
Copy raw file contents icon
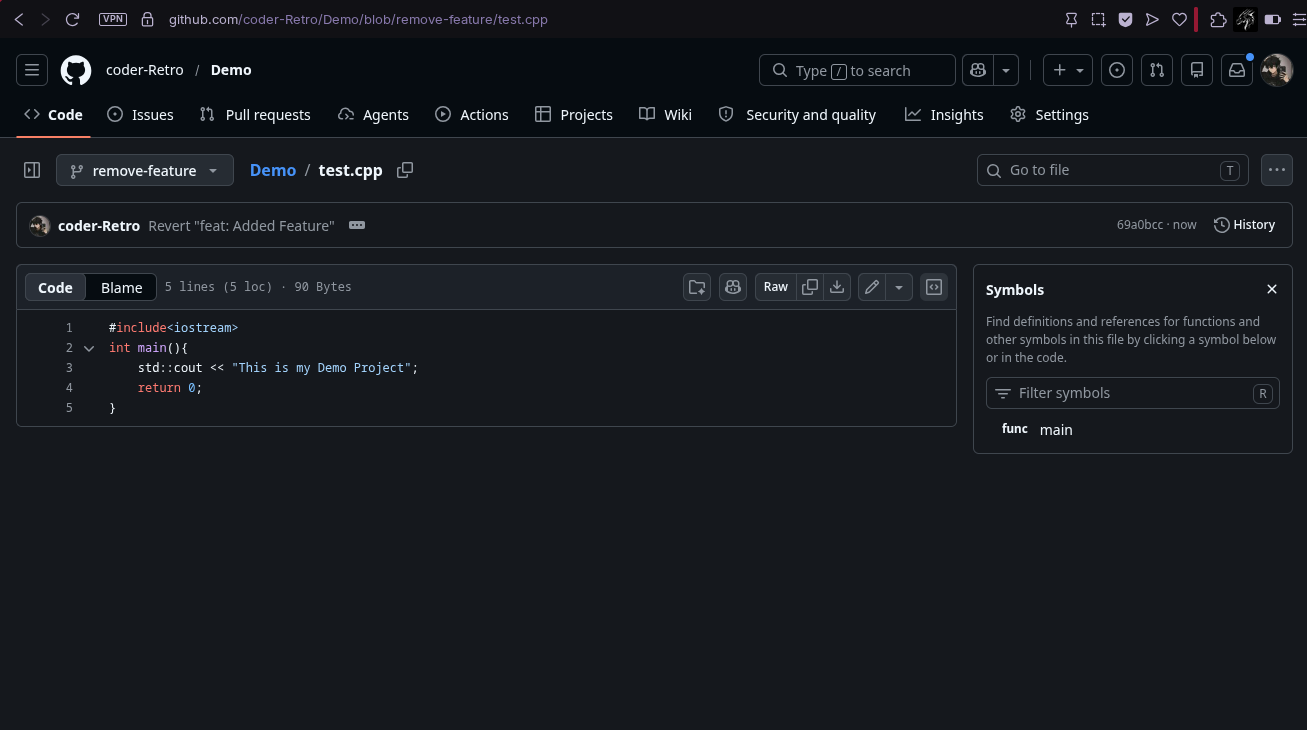tap(810, 287)
